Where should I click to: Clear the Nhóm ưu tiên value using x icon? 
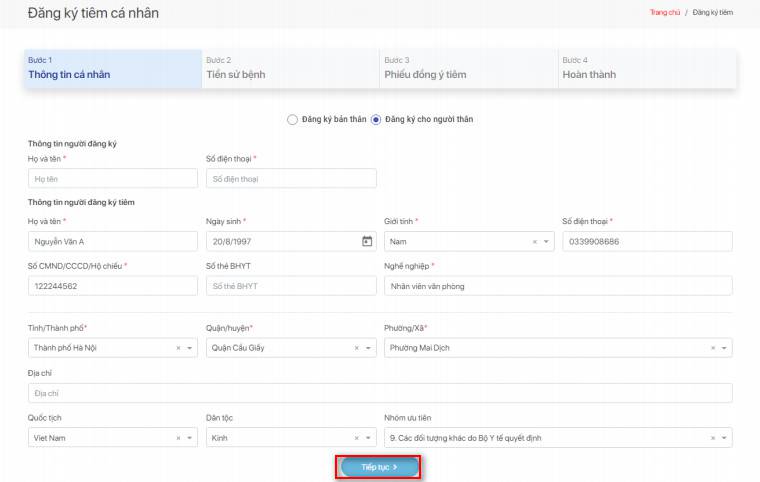click(x=713, y=438)
